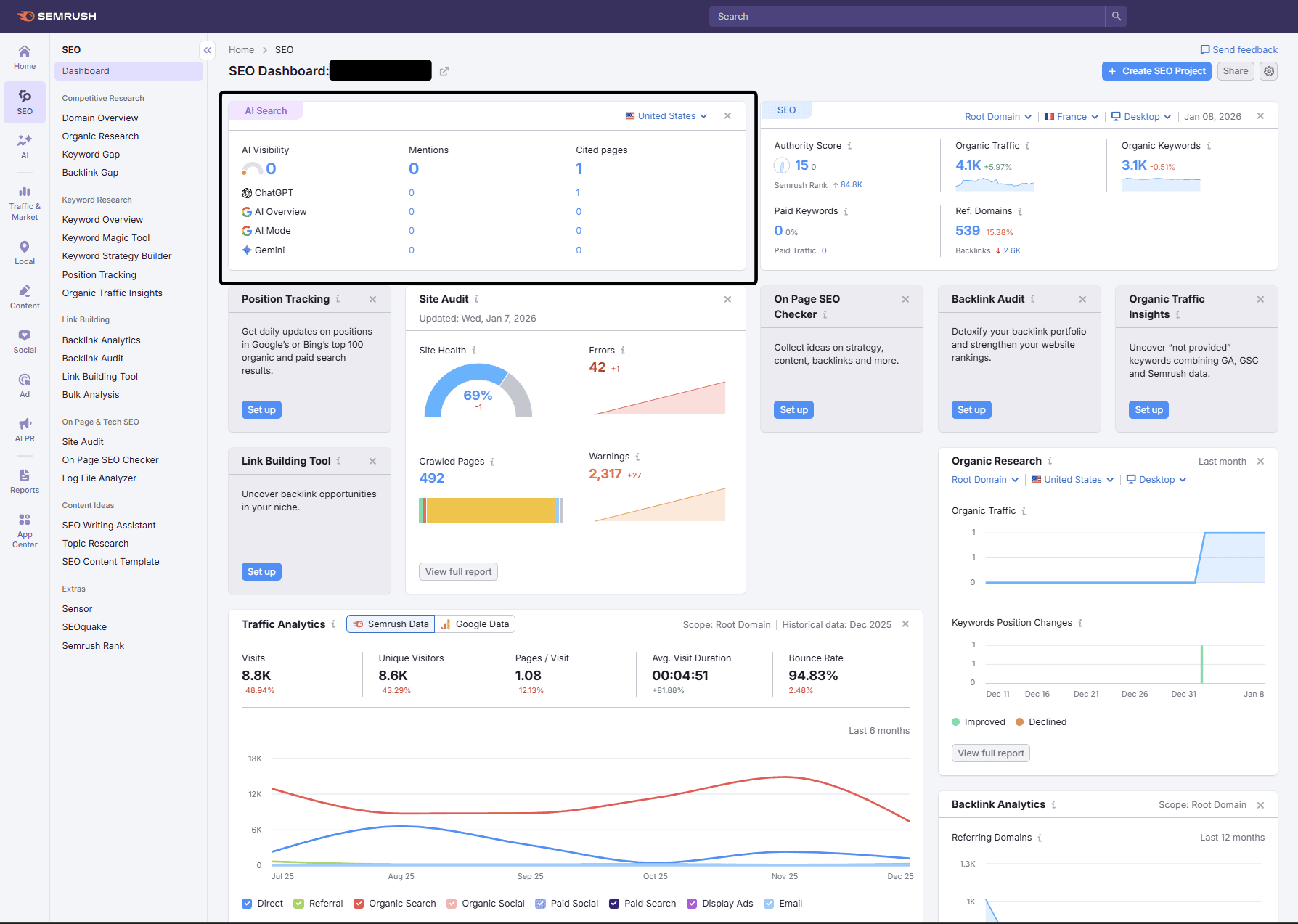Expand the France country dropdown
The image size is (1298, 924).
[1071, 117]
